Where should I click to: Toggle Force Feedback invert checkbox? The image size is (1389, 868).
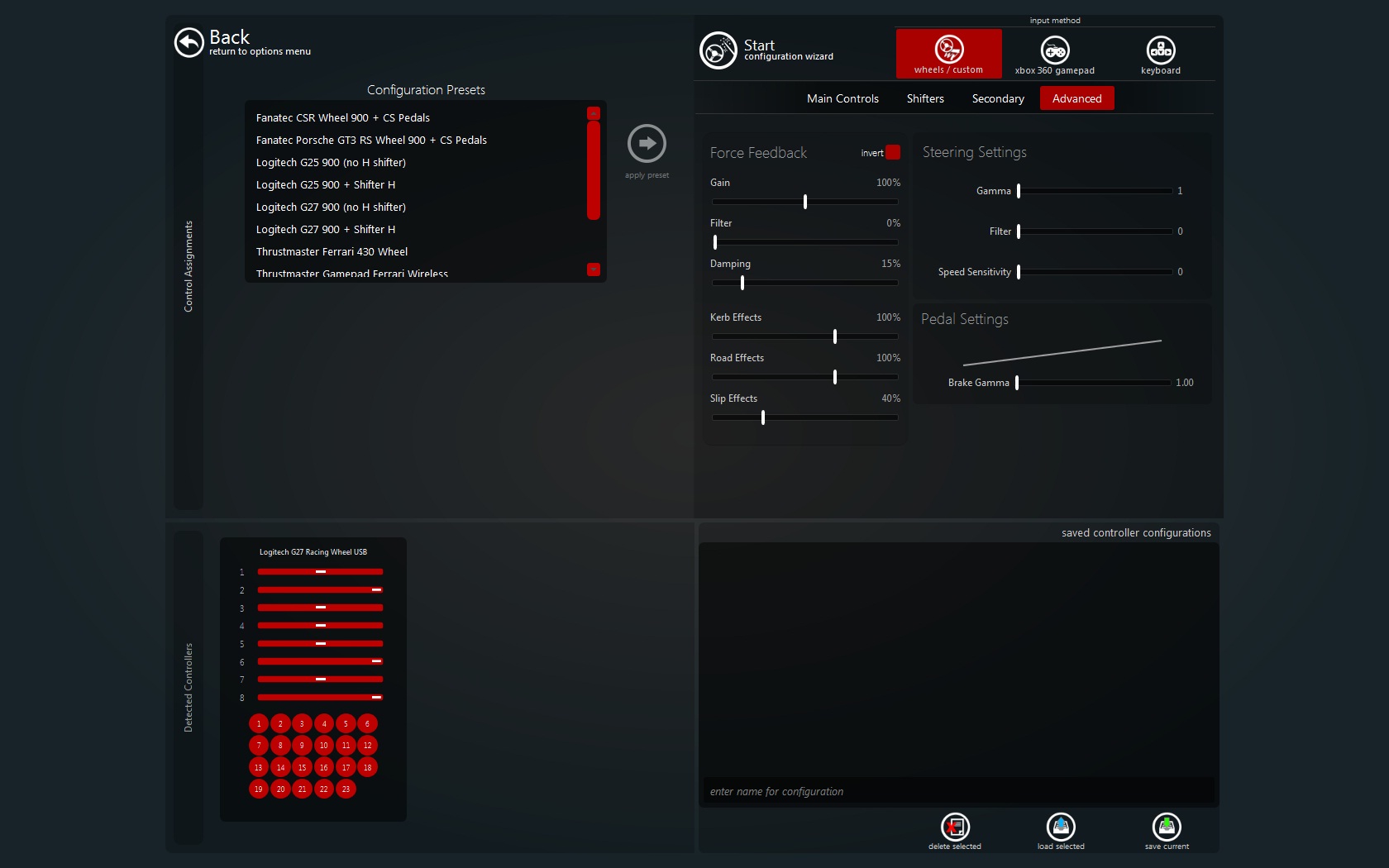tap(893, 152)
